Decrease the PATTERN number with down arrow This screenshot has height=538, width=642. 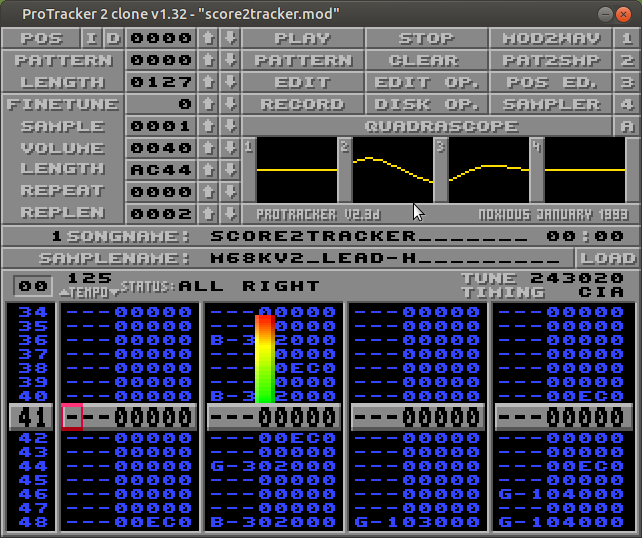231,60
